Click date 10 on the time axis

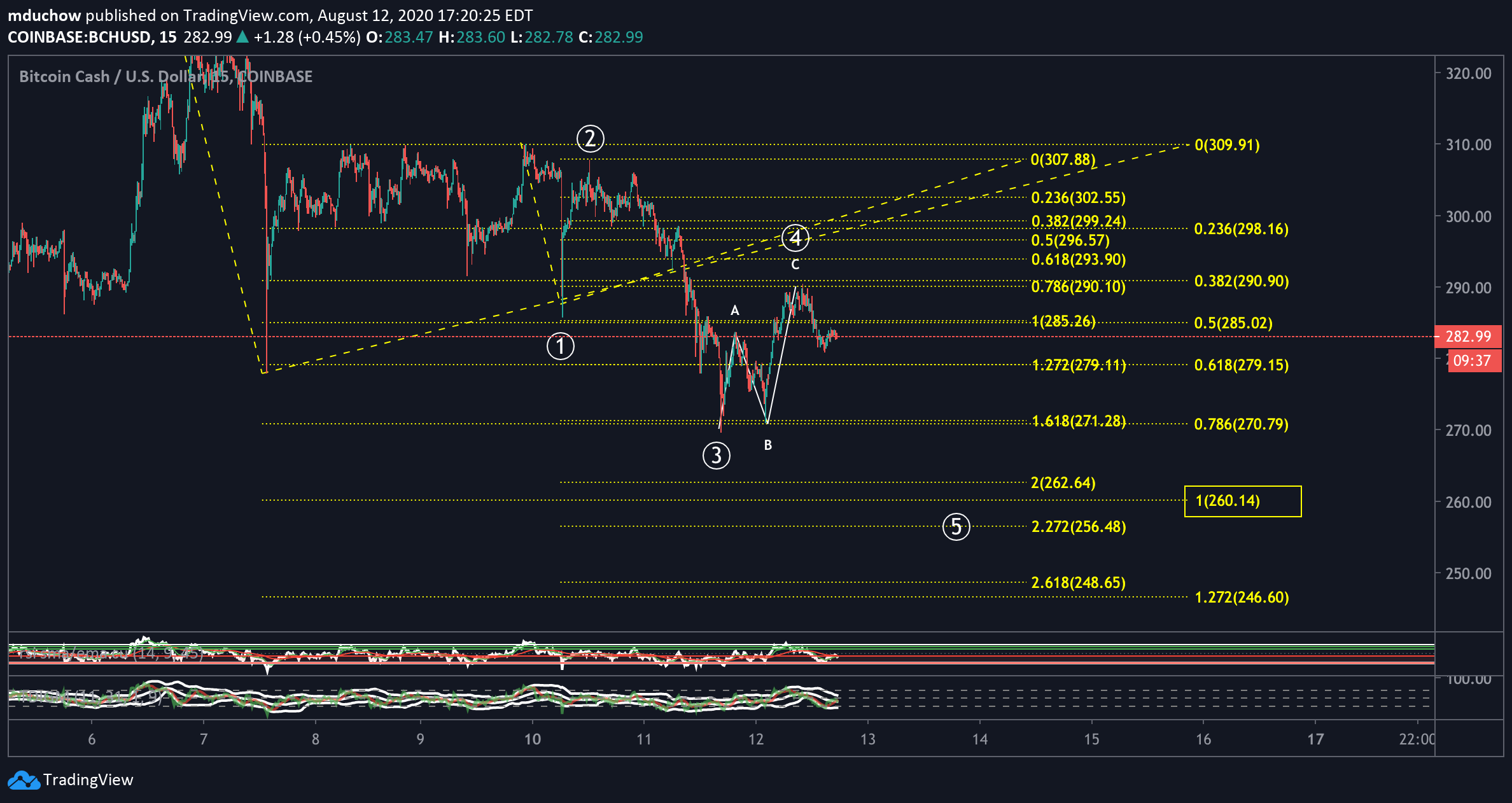coord(533,739)
